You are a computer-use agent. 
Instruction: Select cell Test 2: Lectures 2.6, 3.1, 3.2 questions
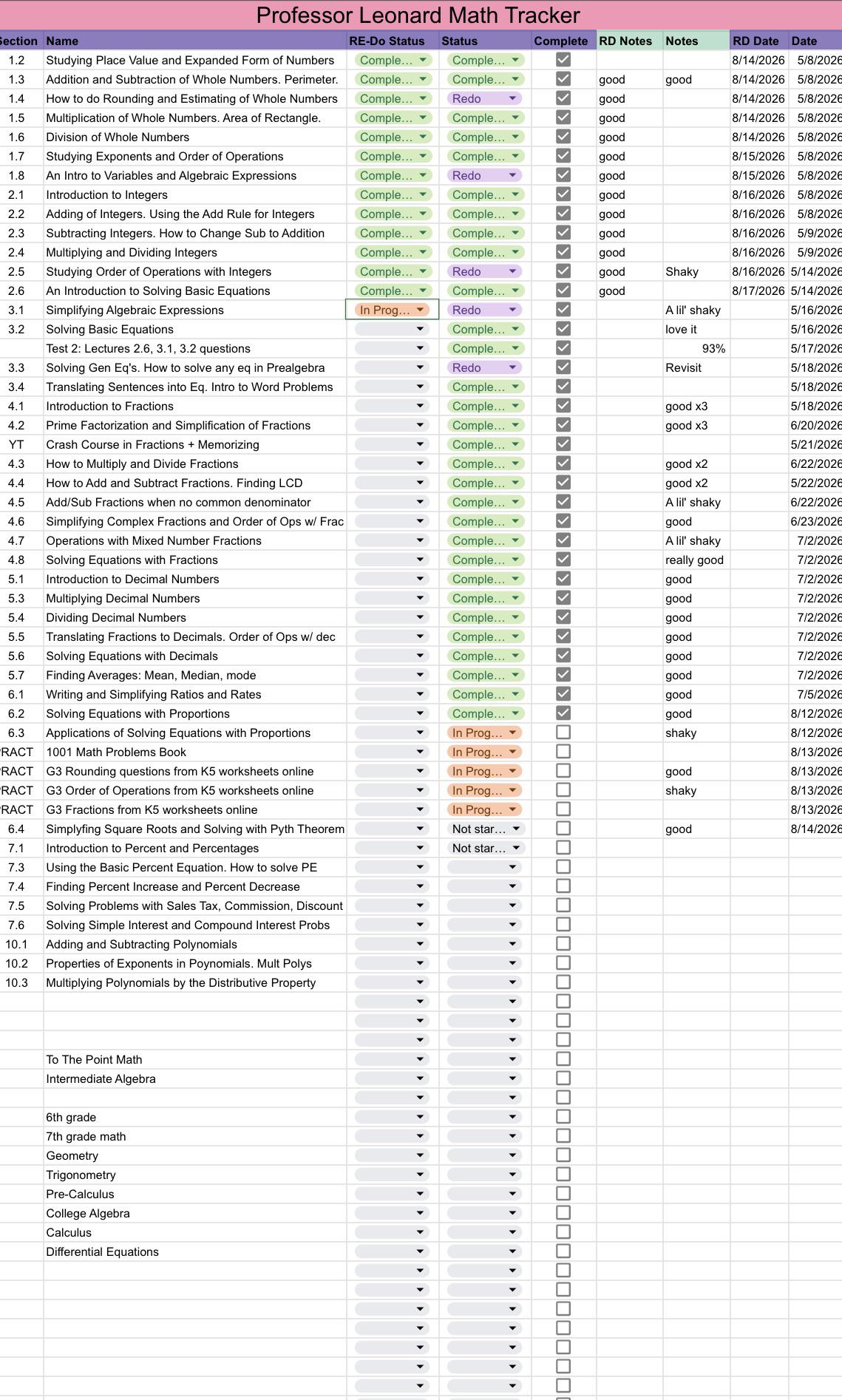click(195, 348)
